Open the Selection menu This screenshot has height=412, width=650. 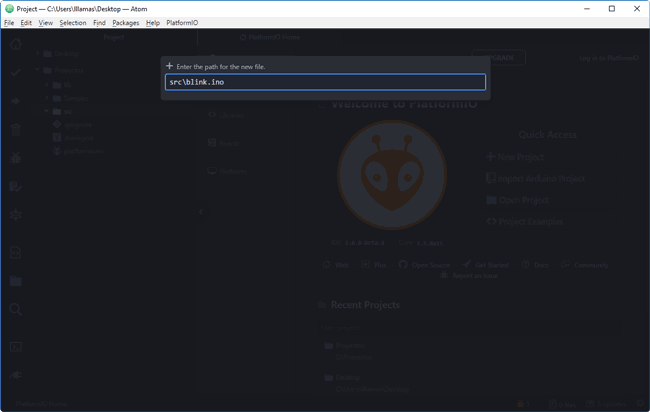pos(73,23)
